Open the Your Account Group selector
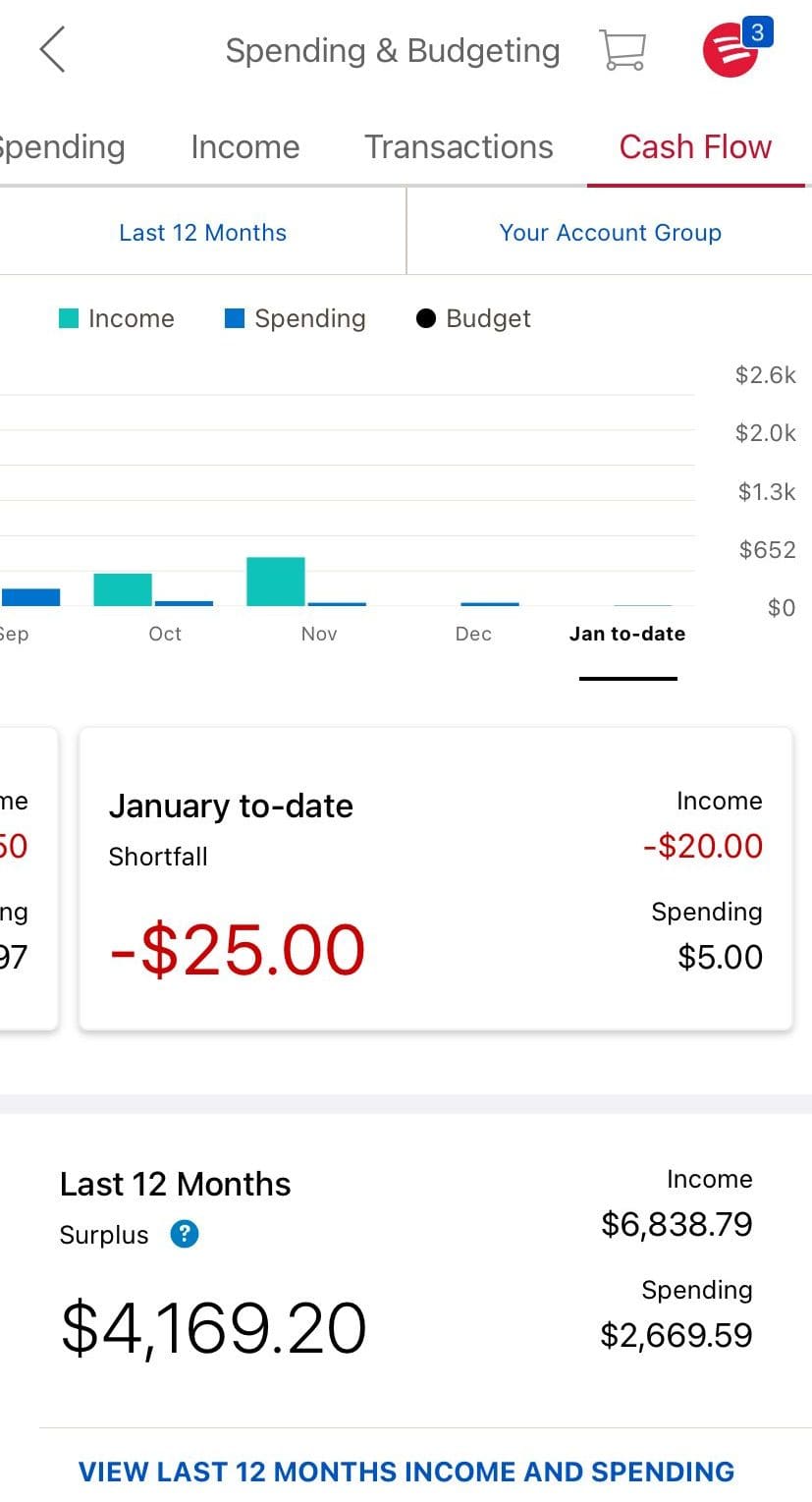Image resolution: width=812 pixels, height=1502 pixels. 610,233
